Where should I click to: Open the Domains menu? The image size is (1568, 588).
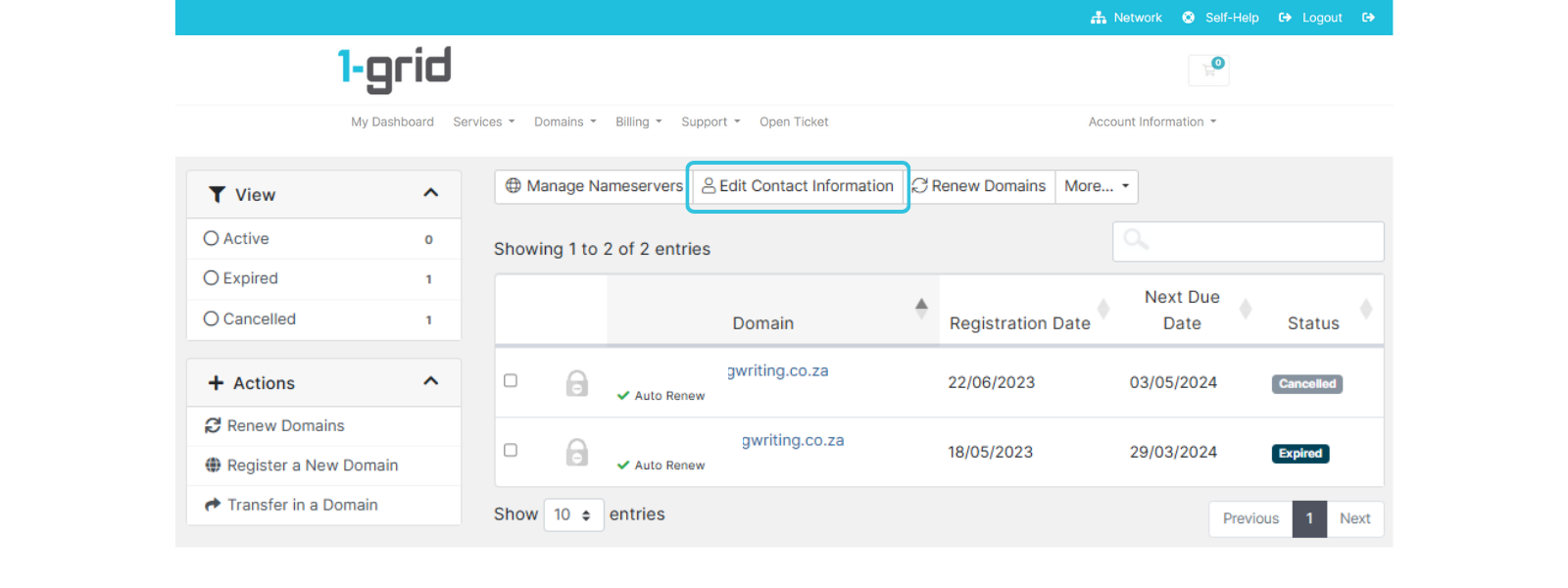click(x=564, y=122)
